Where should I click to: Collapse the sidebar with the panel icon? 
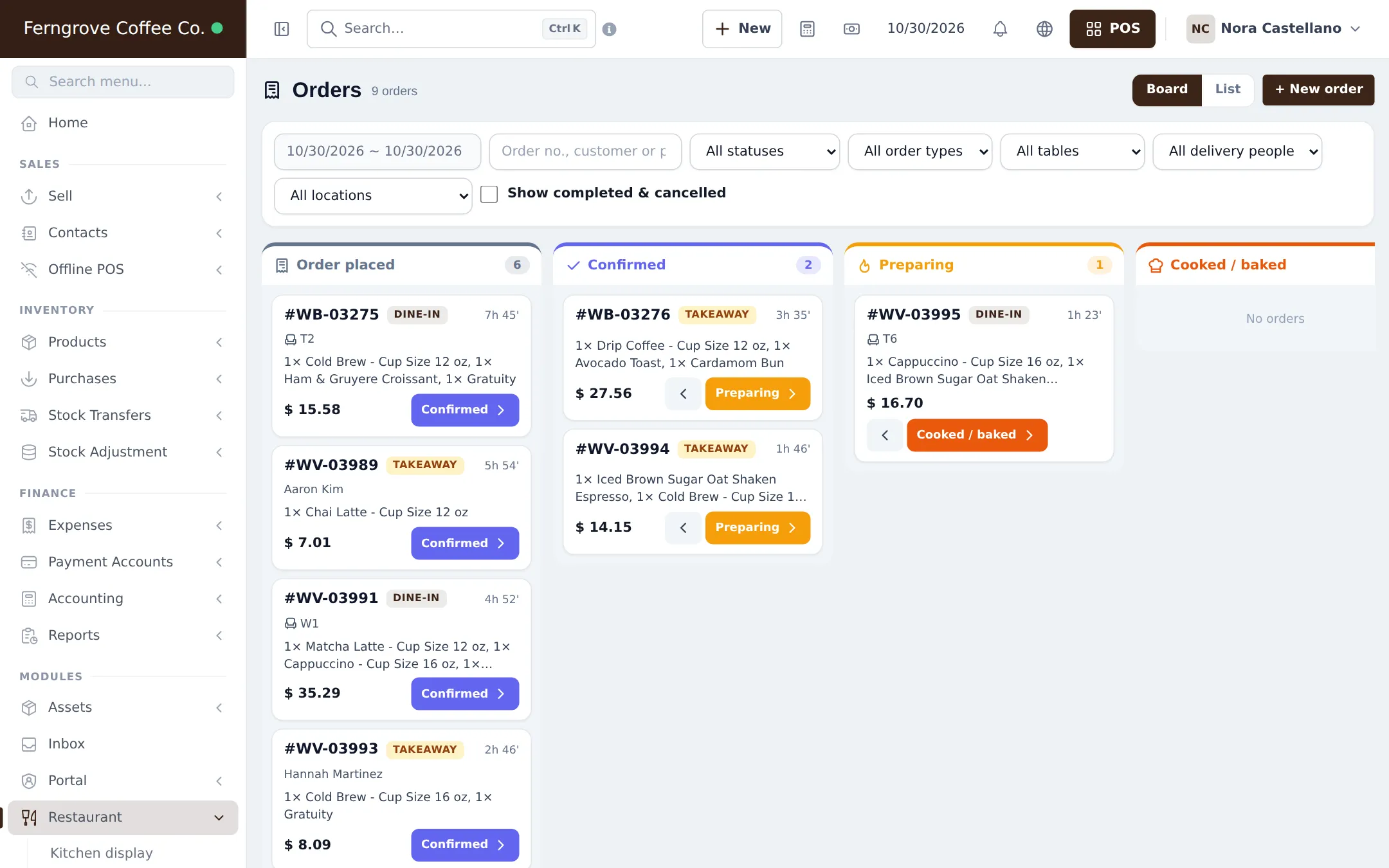click(282, 29)
